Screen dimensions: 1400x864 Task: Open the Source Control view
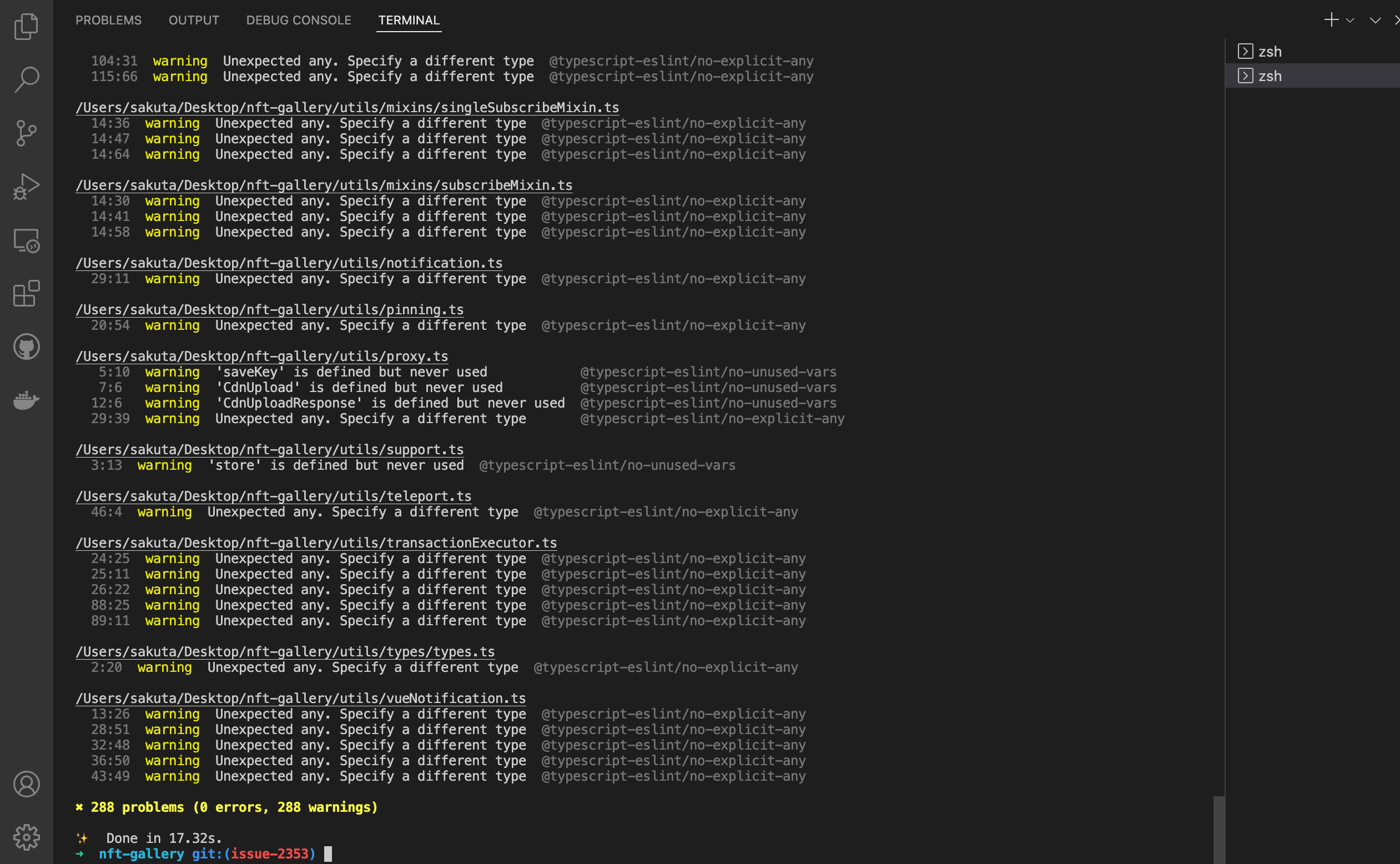click(x=26, y=133)
